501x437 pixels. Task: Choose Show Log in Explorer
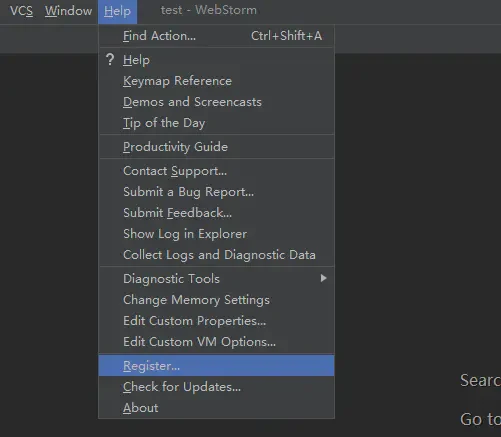217,234
